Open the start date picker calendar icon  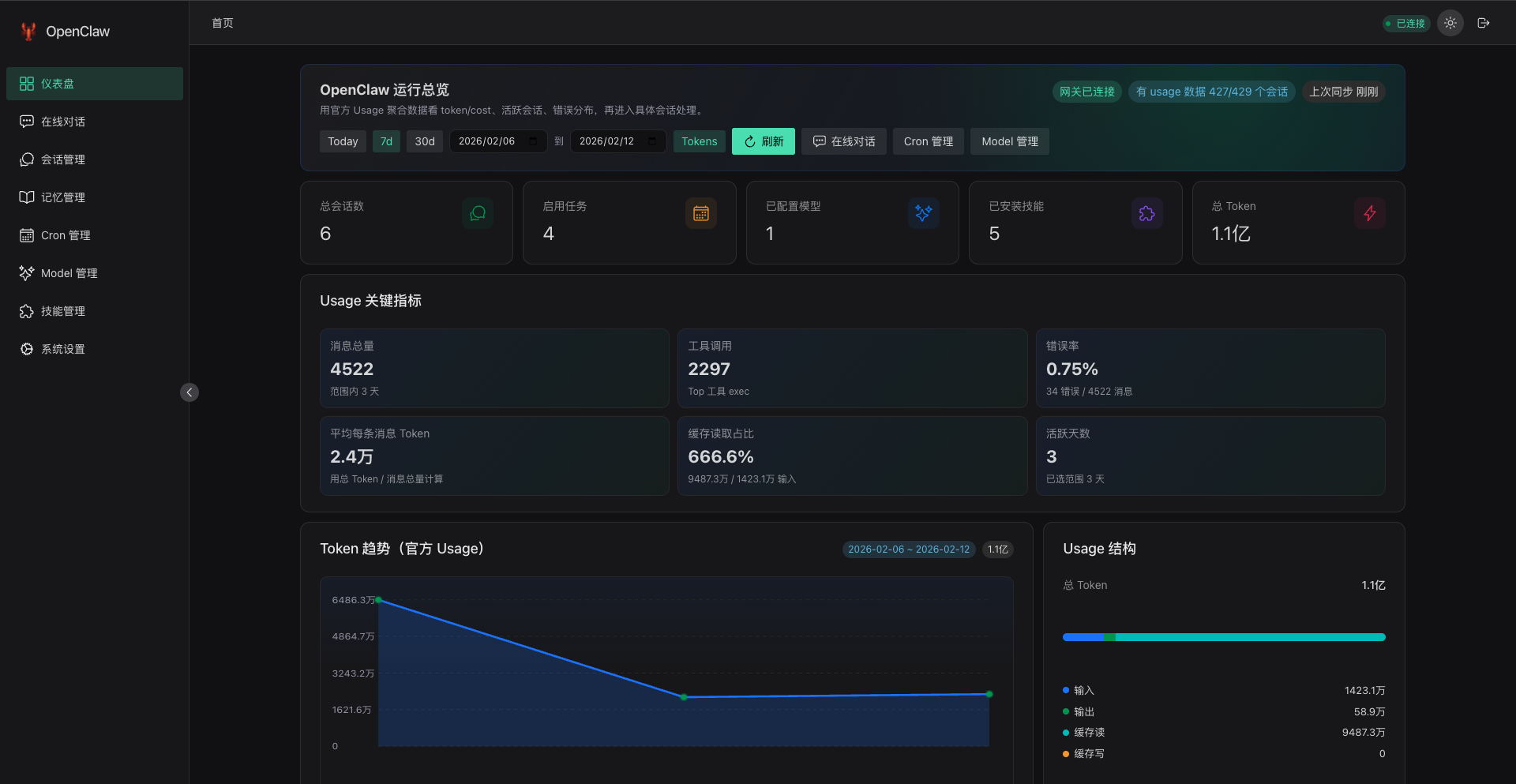pyautogui.click(x=533, y=141)
